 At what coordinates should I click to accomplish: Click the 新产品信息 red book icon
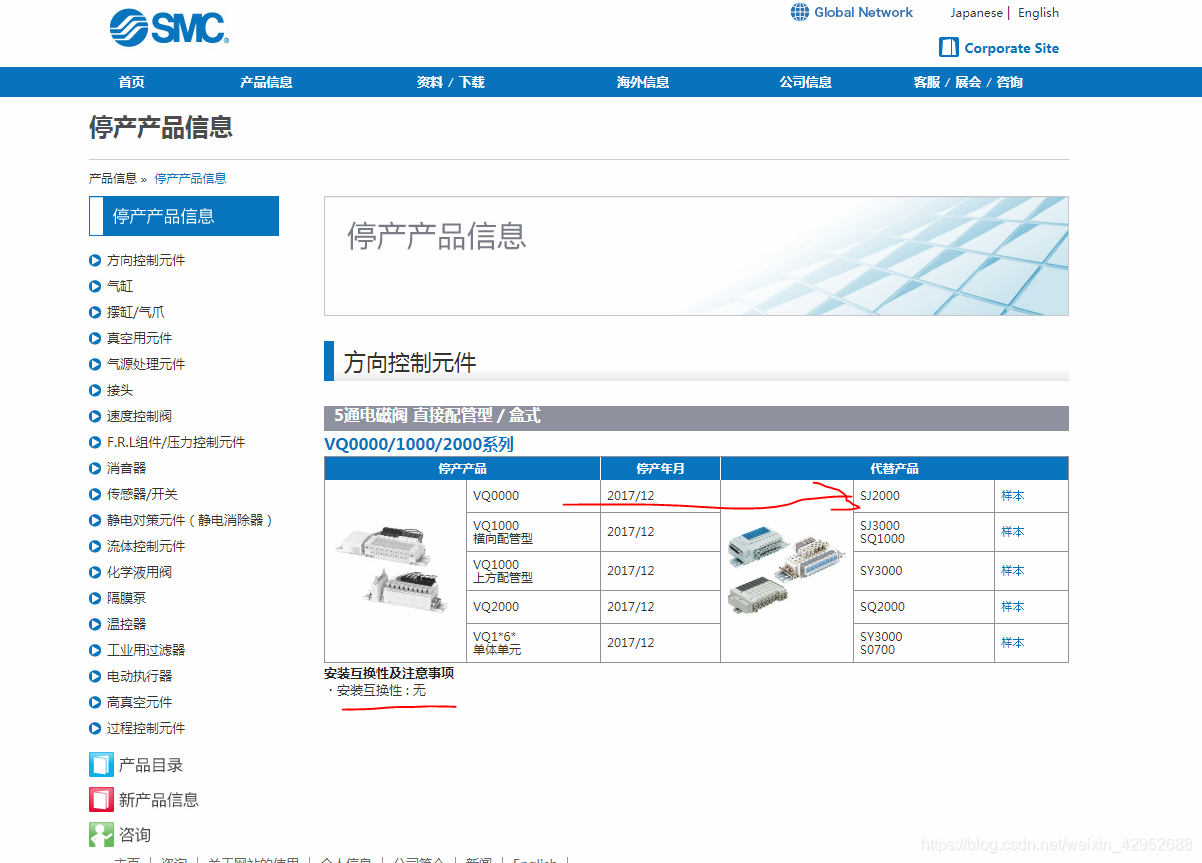101,800
